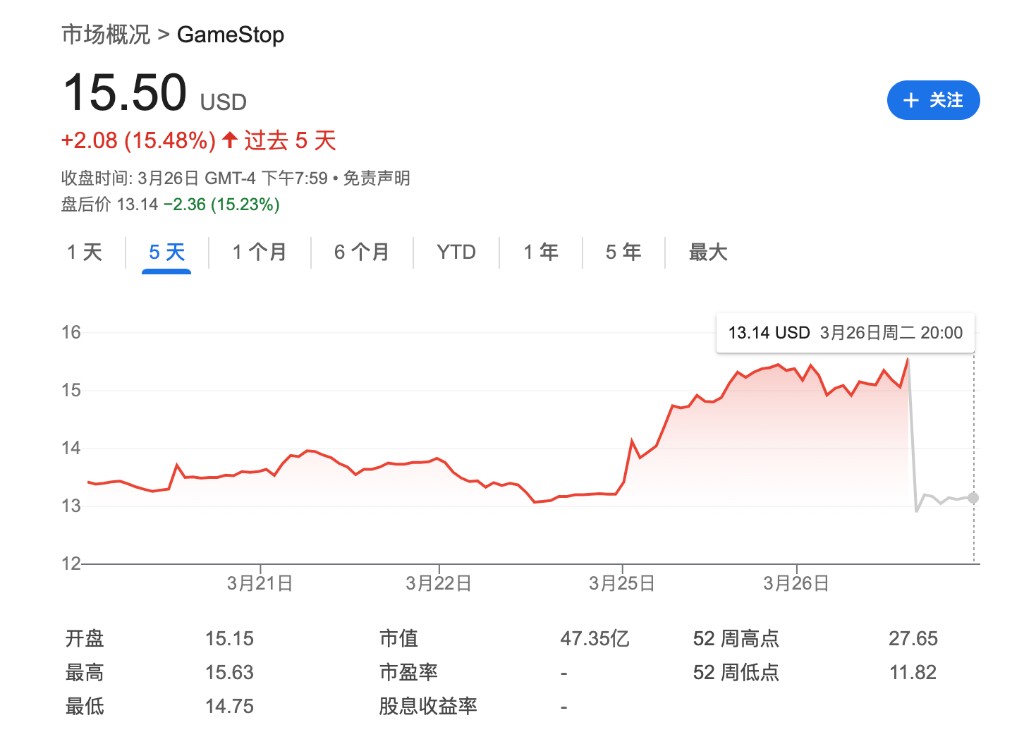Click the 最低 label
The image size is (1024, 746).
tap(84, 706)
